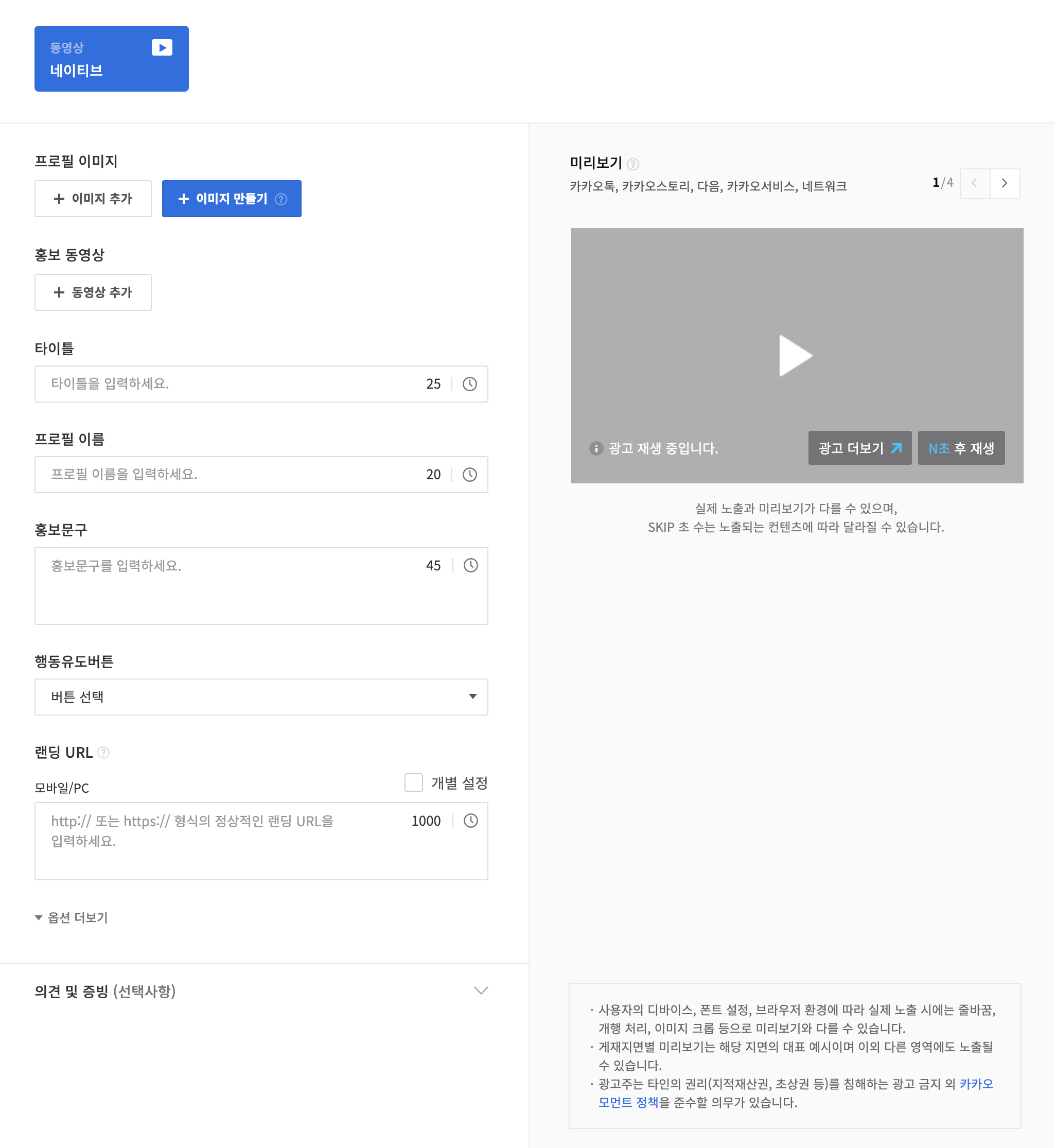Click the 타이틀 input field
Viewport: 1055px width, 1148px height.
point(228,384)
